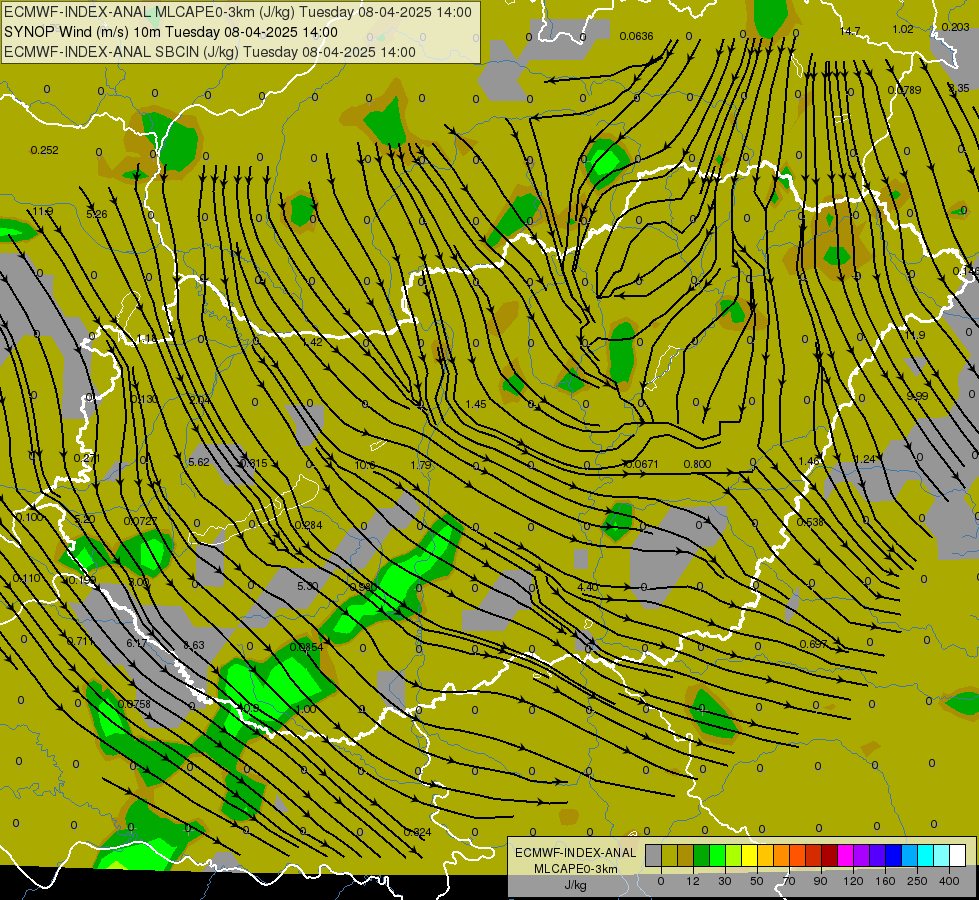Click the map value 0.0758
Viewport: 979px width, 900px height.
(x=134, y=705)
